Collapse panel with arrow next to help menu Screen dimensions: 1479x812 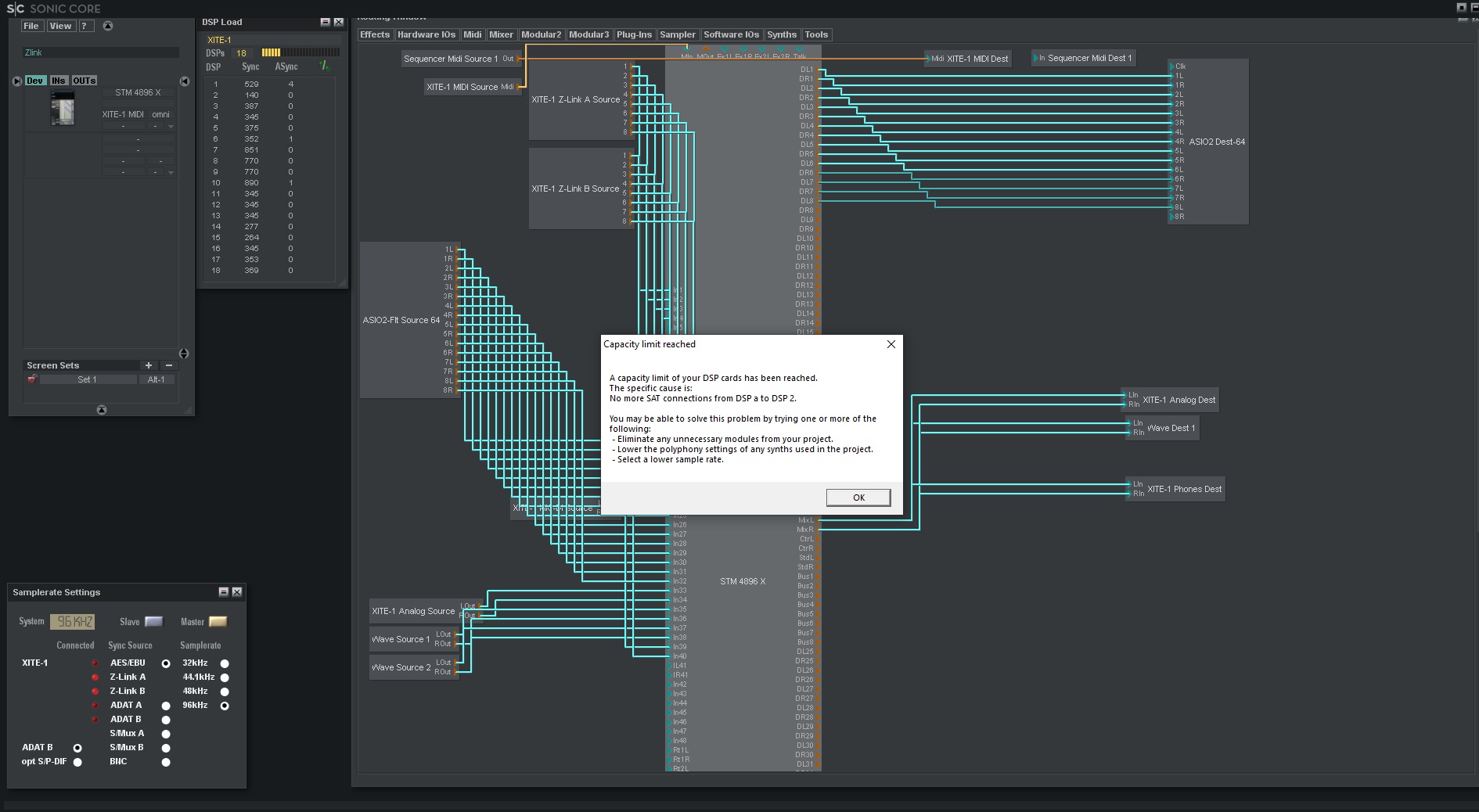pos(108,26)
